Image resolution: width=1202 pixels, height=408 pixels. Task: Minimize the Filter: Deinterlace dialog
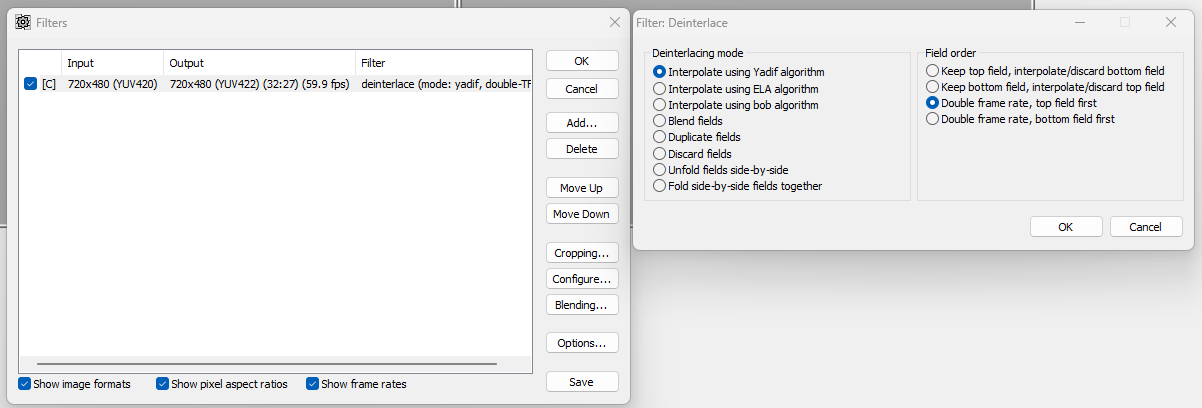[1080, 22]
